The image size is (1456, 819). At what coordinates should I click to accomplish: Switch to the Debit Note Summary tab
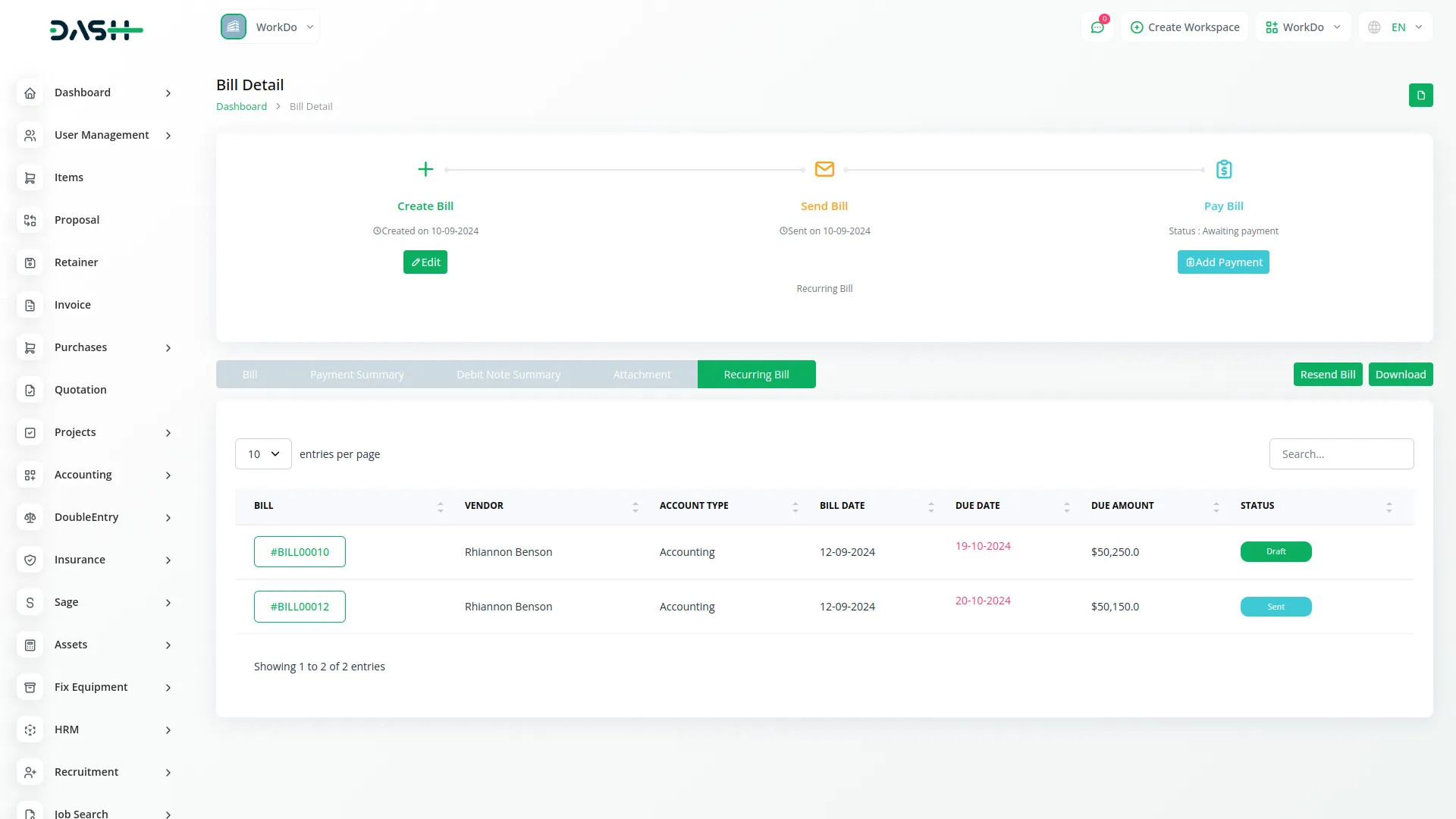pyautogui.click(x=508, y=375)
